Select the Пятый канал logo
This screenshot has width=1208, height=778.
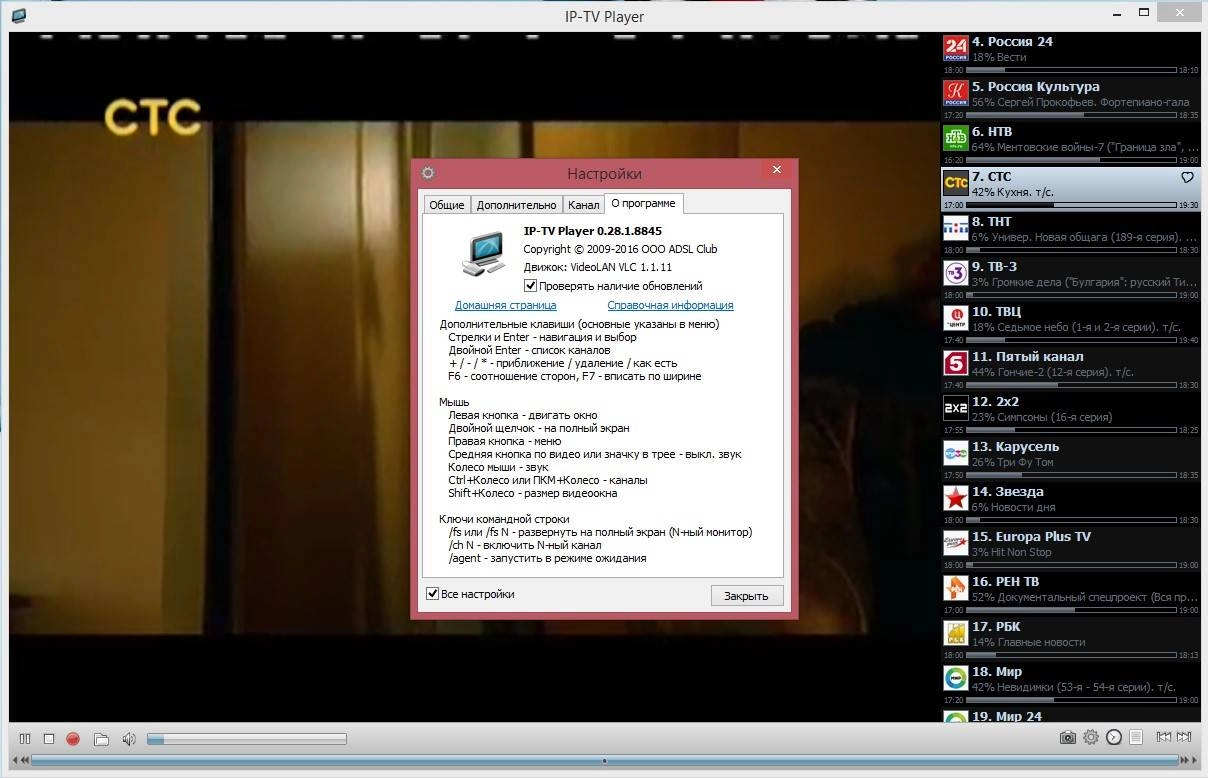[956, 363]
